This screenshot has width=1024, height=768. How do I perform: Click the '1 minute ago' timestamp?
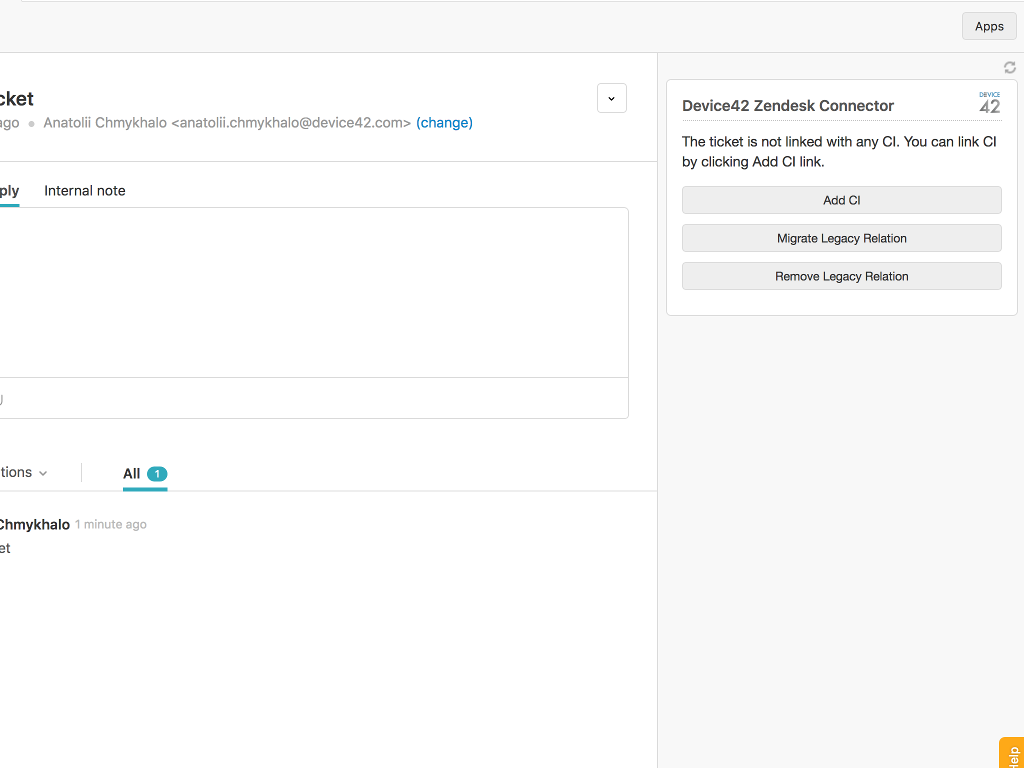coord(111,525)
